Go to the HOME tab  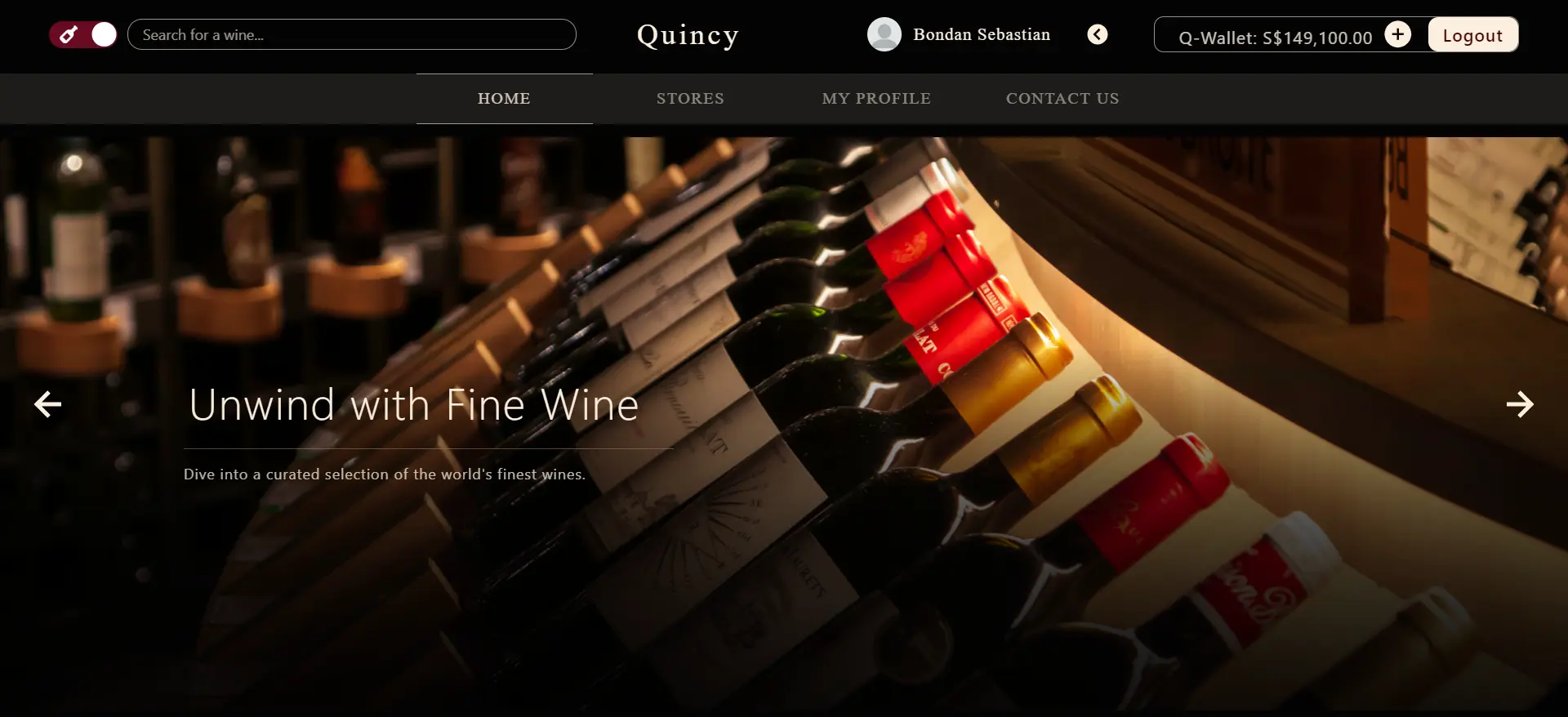click(x=504, y=99)
